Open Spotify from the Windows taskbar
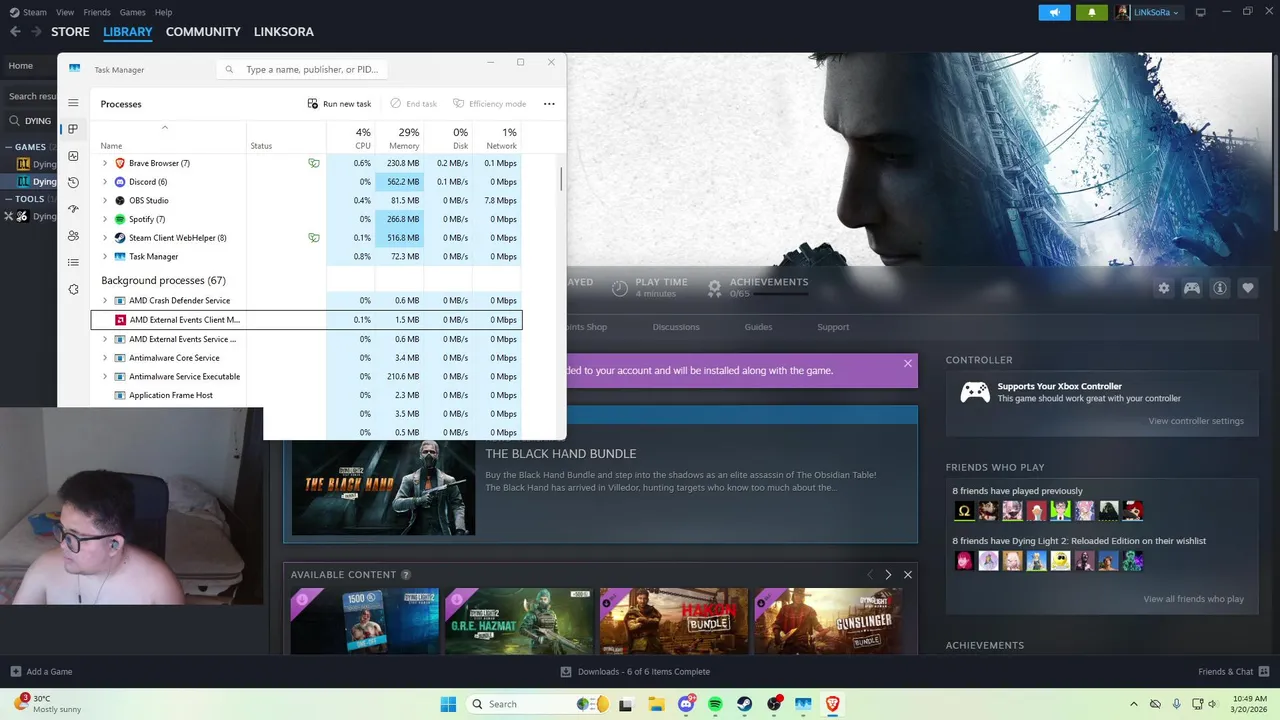 point(715,704)
